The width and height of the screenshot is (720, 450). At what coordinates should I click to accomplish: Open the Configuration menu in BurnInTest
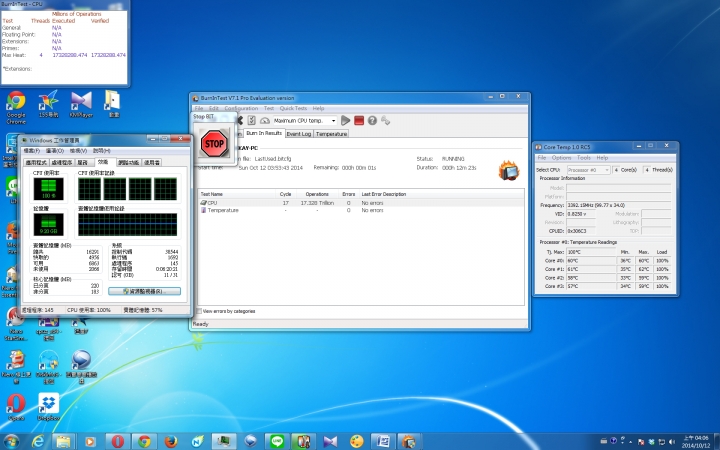[x=241, y=108]
